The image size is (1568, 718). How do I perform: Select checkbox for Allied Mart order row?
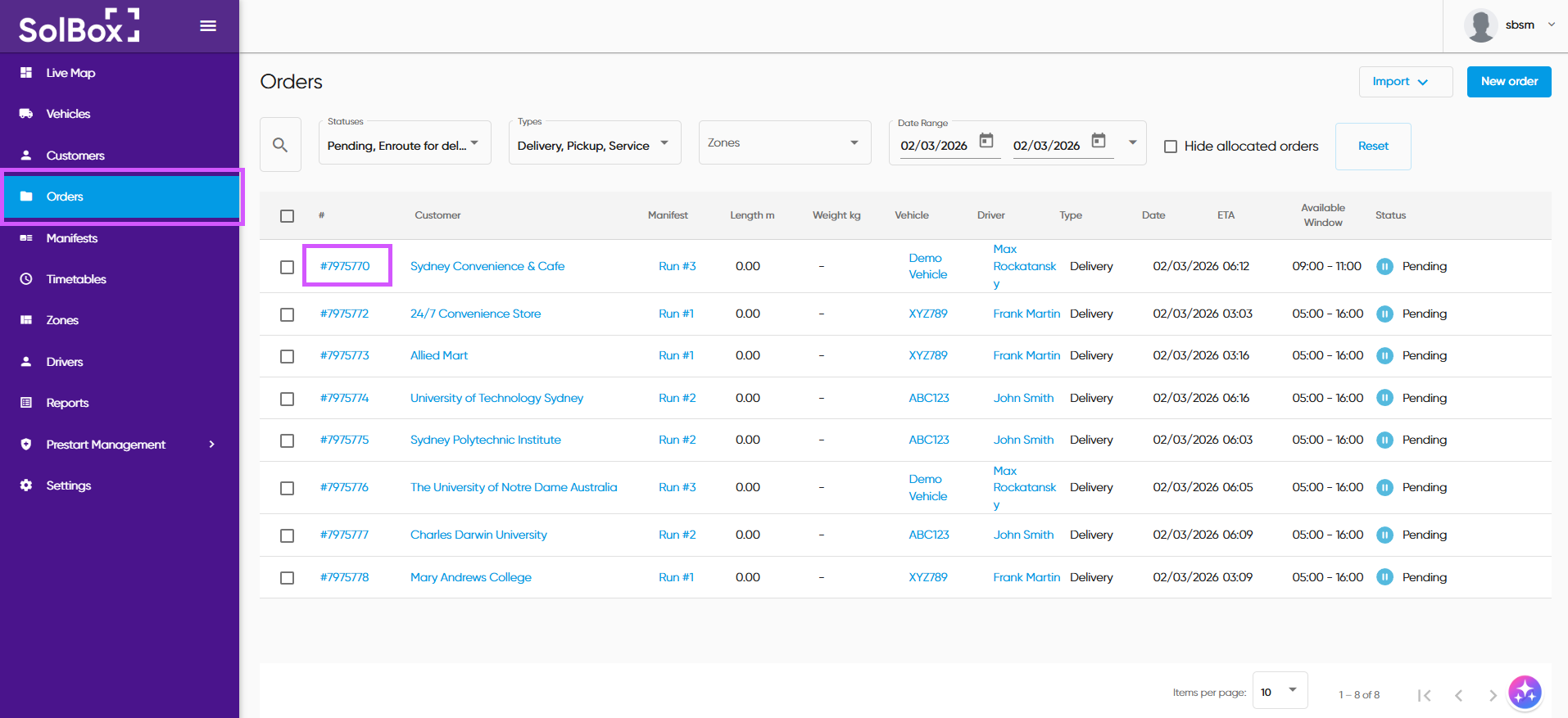pyautogui.click(x=287, y=356)
